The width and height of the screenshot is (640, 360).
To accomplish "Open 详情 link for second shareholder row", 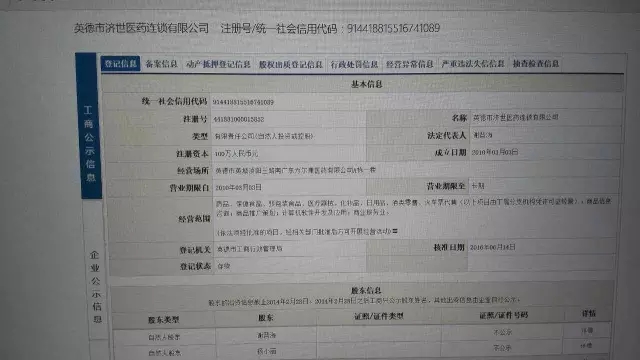I will click(586, 346).
